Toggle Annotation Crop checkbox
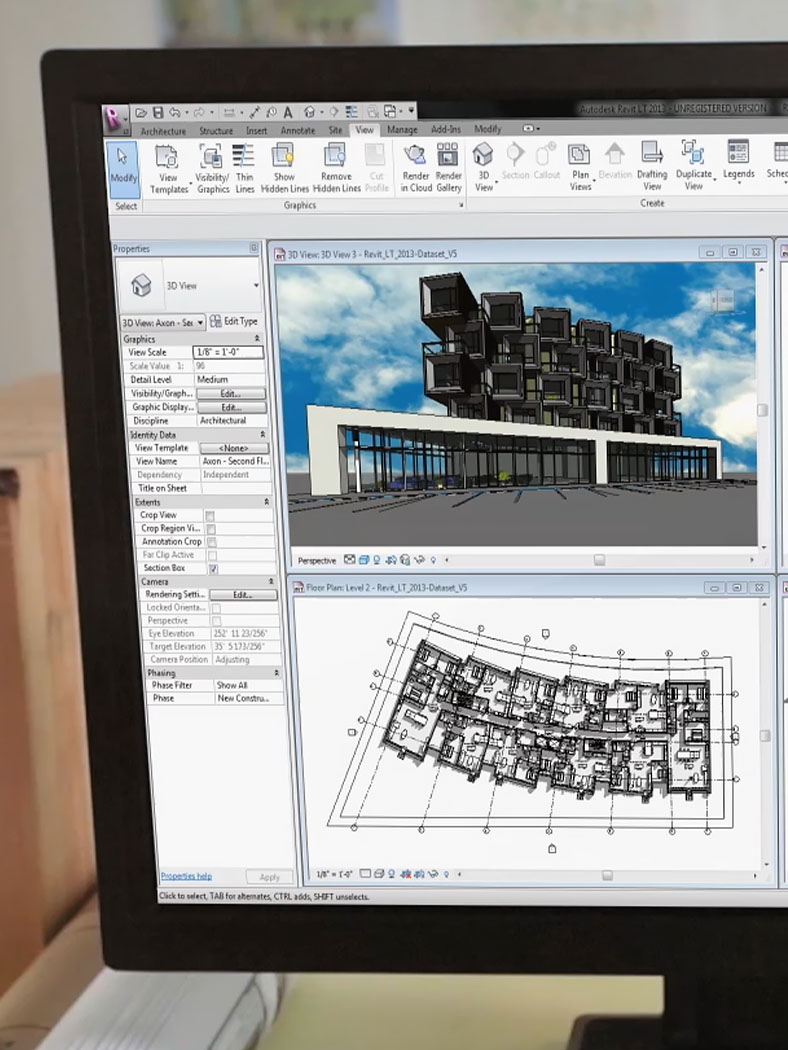This screenshot has height=1050, width=788. click(x=212, y=542)
